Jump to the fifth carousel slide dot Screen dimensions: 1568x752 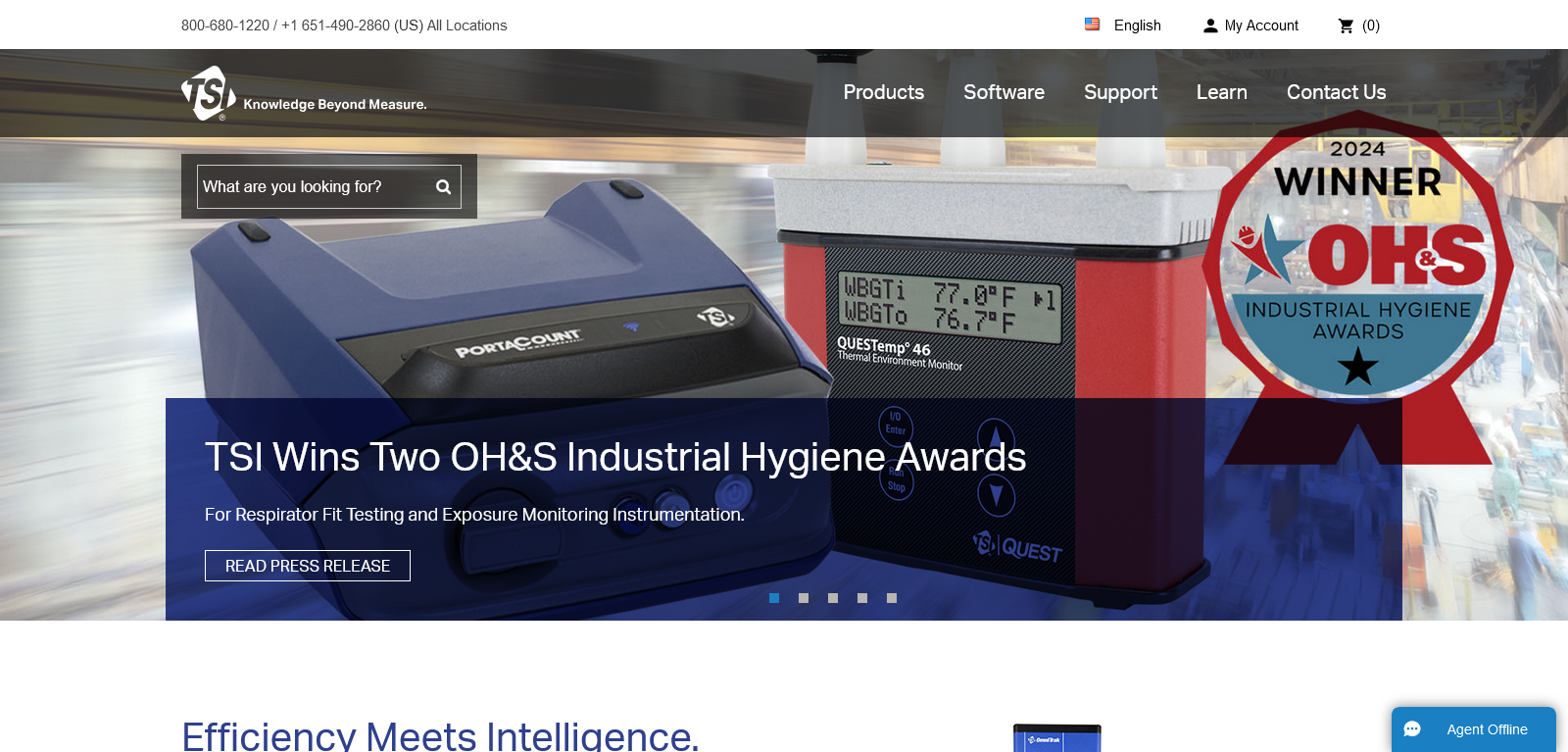tap(892, 598)
